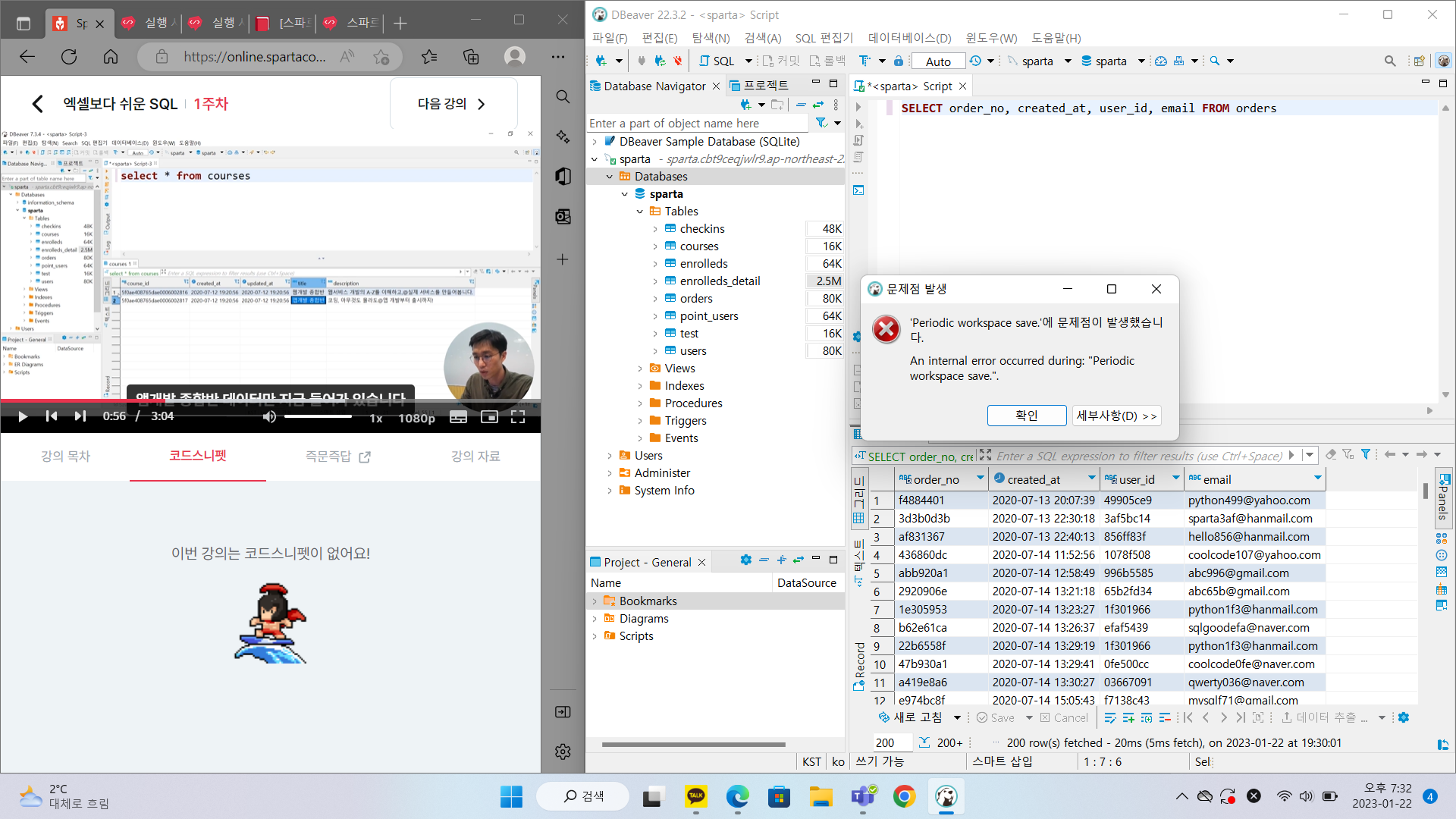Switch results to the vertical 텍스트 view
Viewport: 1456px width, 819px height.
point(859,563)
